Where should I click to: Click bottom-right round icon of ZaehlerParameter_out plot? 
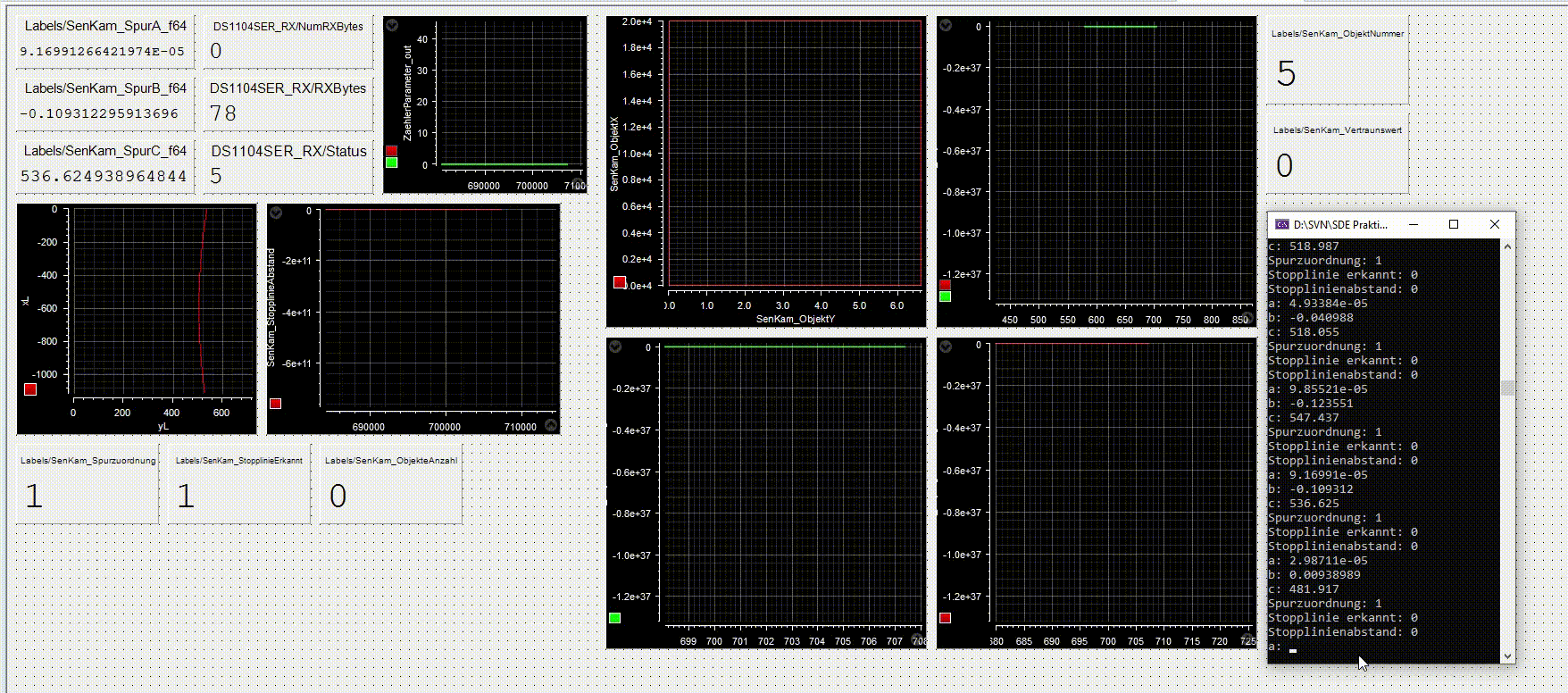click(577, 184)
